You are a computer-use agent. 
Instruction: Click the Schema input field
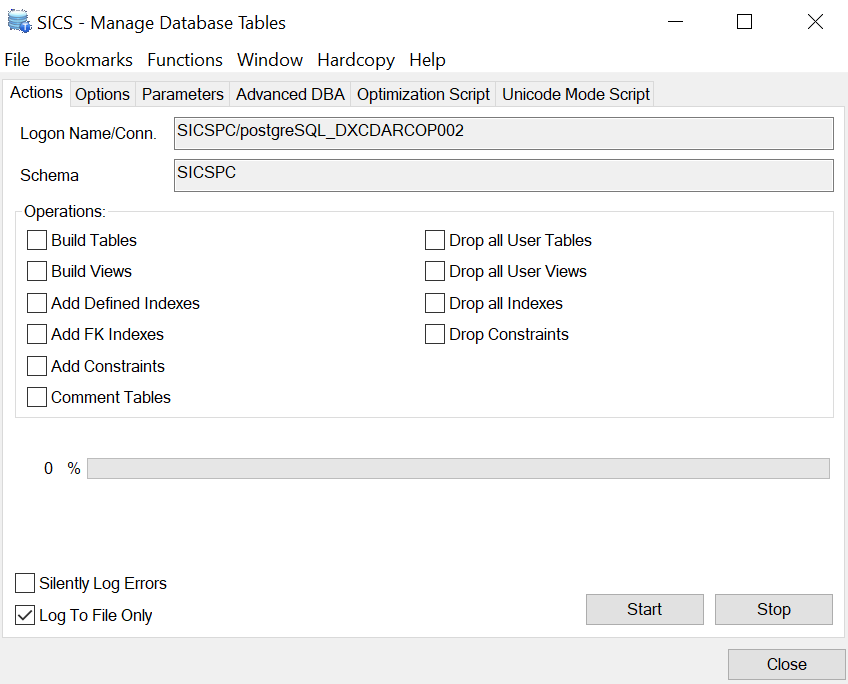500,175
